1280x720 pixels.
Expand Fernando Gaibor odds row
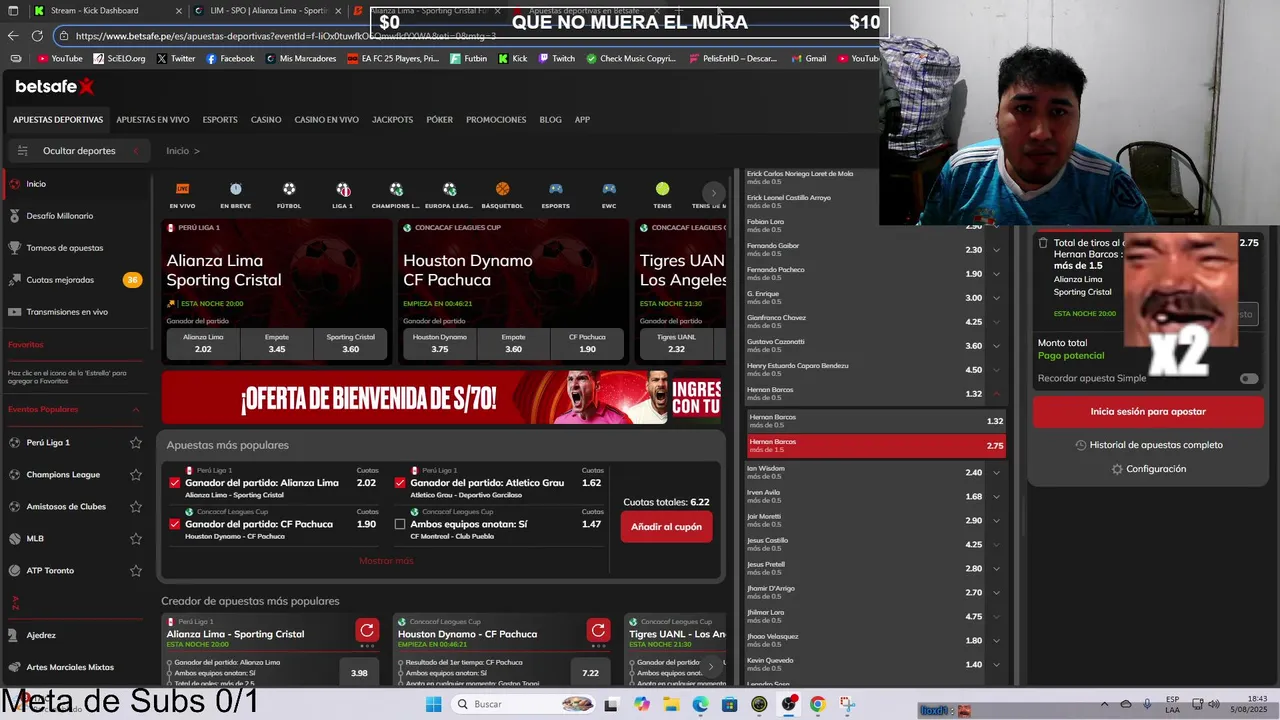[996, 250]
